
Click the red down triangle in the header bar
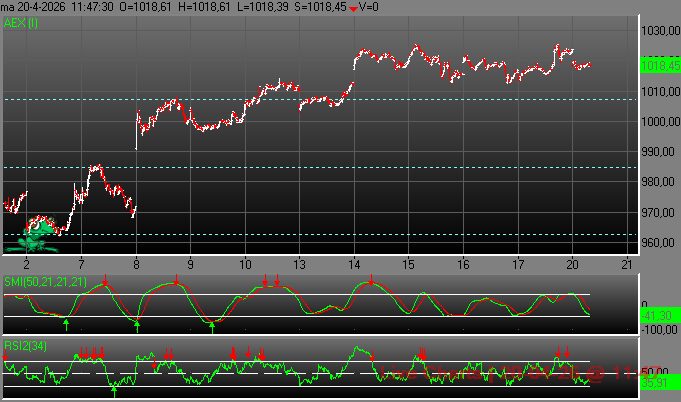tap(352, 8)
